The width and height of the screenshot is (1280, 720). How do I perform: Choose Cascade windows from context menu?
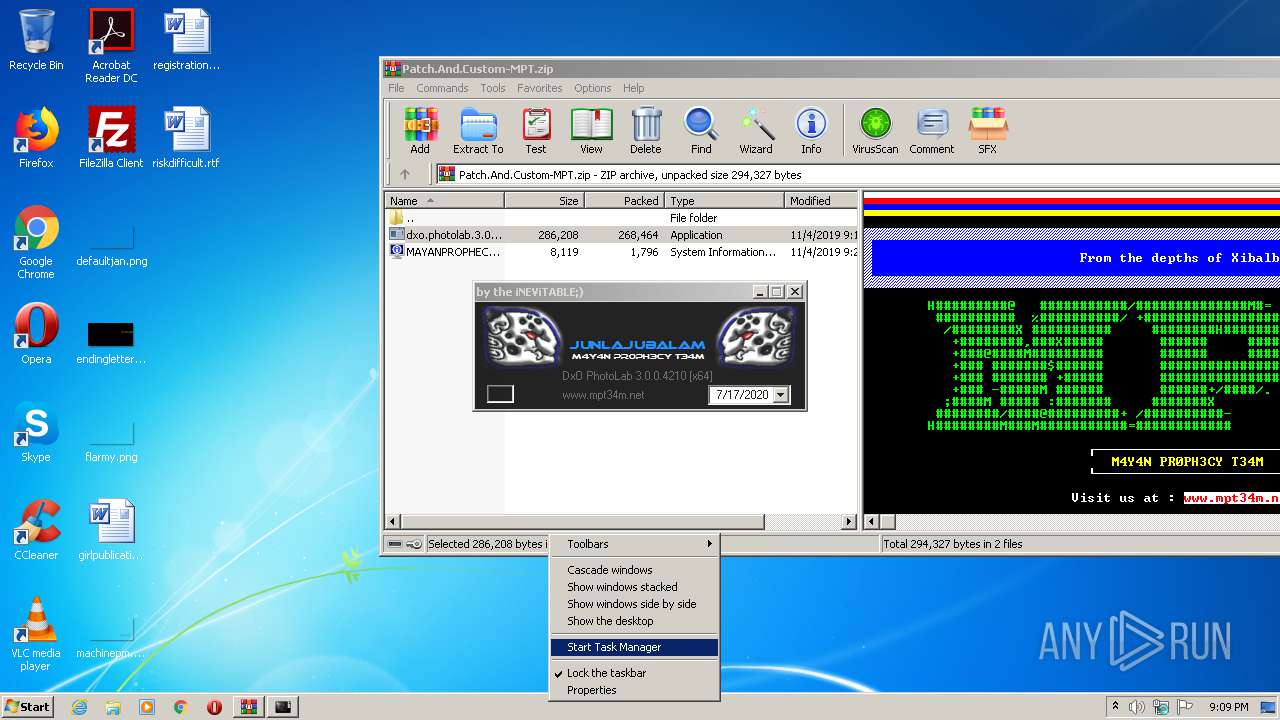(x=634, y=570)
